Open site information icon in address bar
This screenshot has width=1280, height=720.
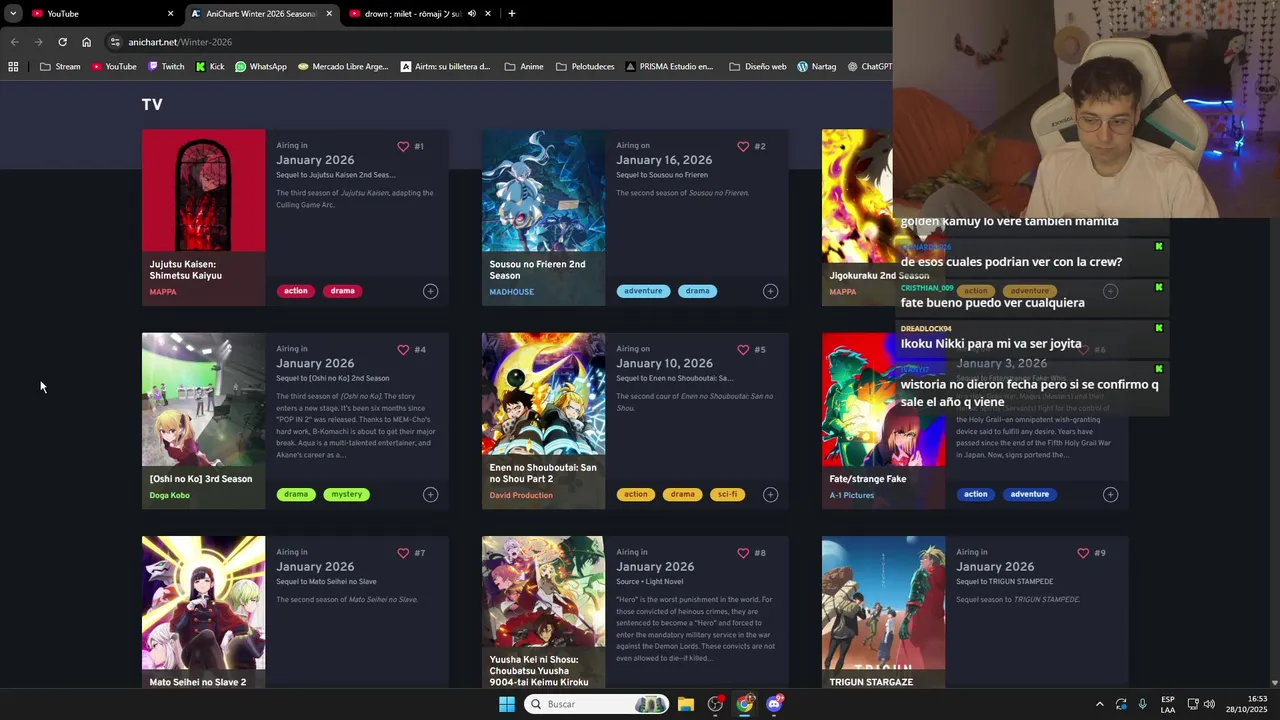tap(115, 42)
